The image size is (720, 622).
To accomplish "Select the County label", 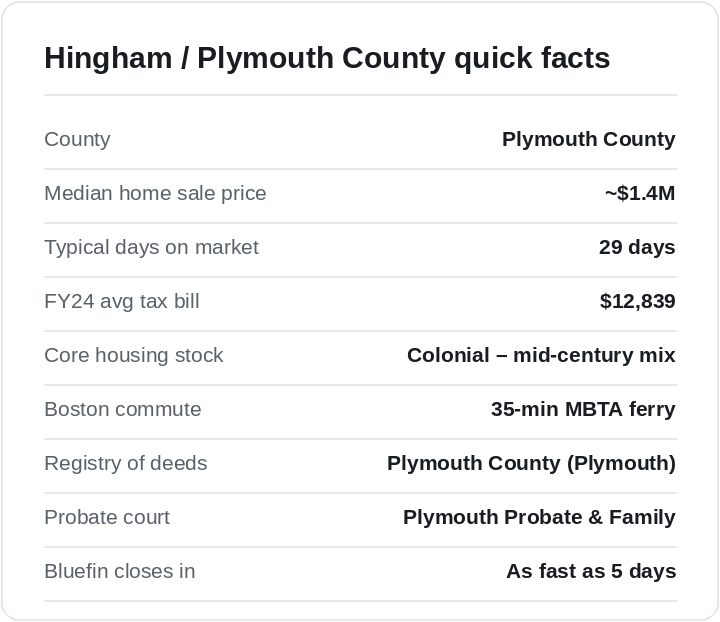I will point(77,139).
